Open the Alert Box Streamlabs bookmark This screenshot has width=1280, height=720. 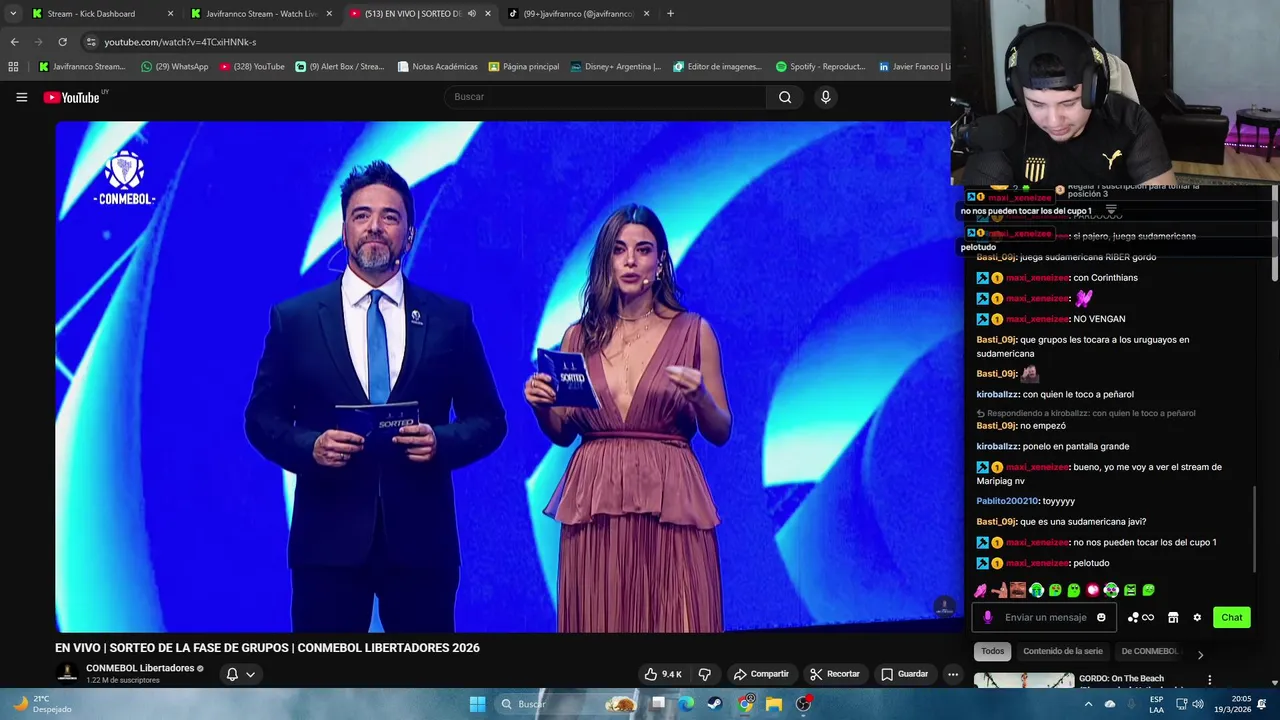click(x=340, y=67)
